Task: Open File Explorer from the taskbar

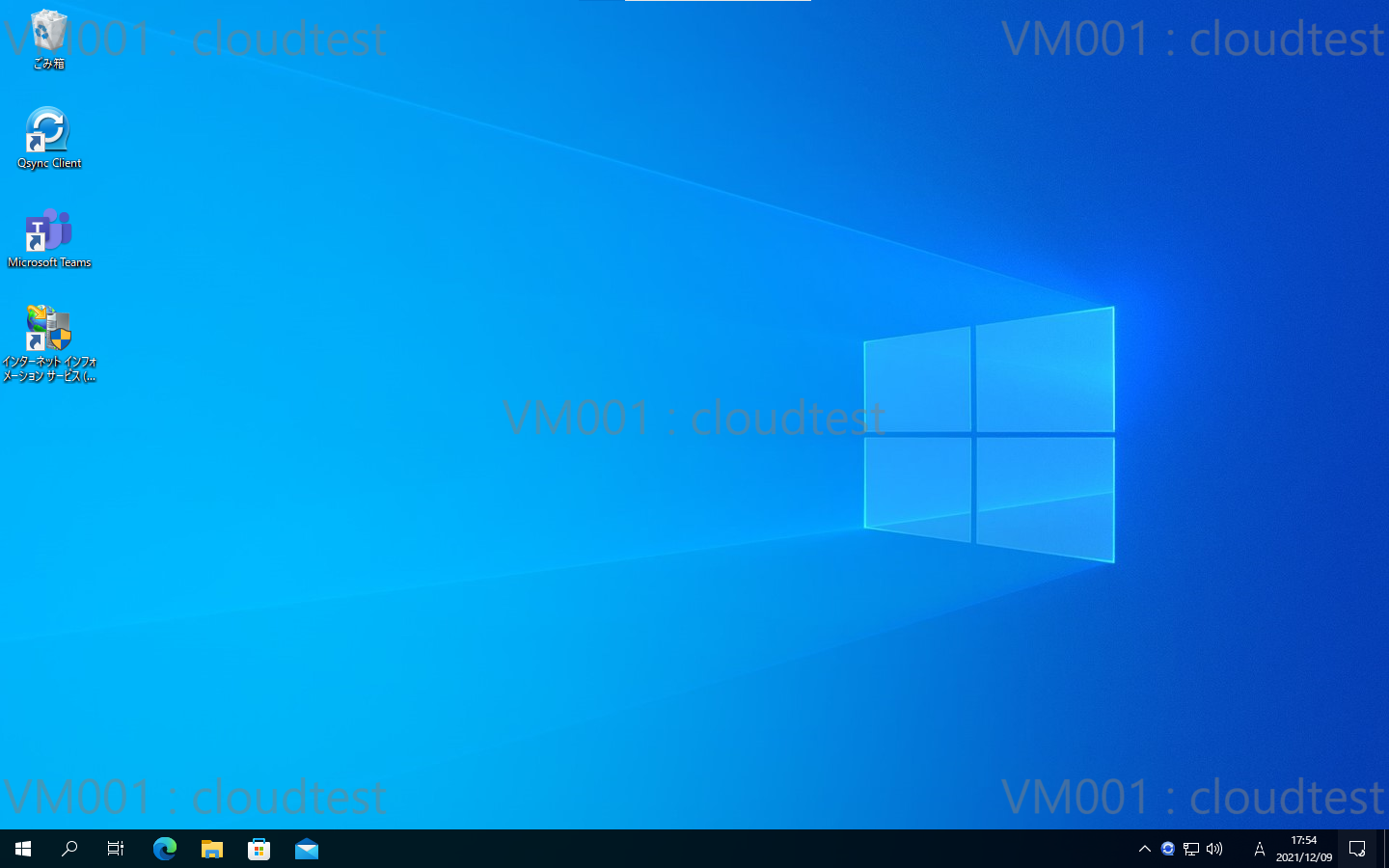Action: pyautogui.click(x=211, y=849)
